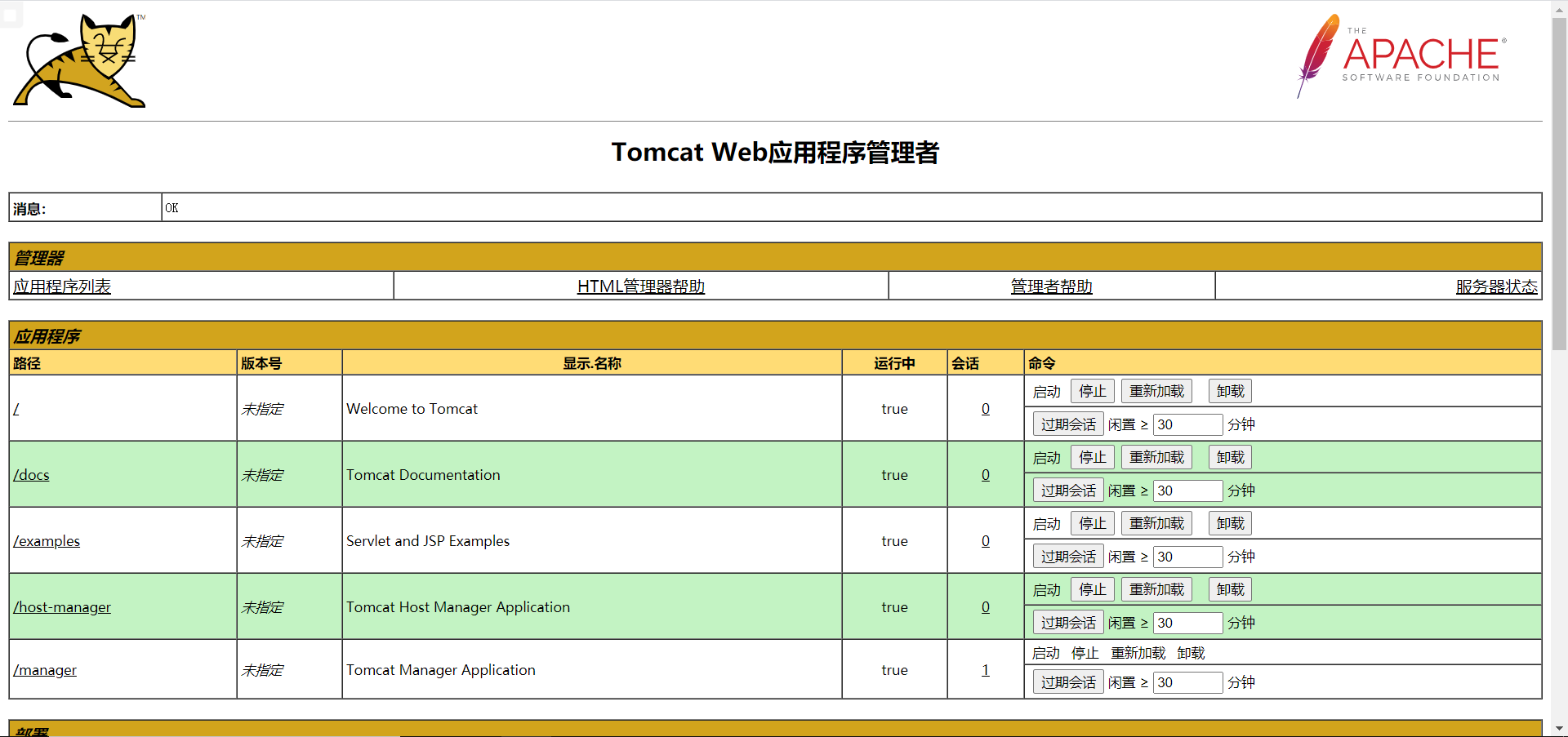This screenshot has height=737, width=1568.
Task: Open the 应用程序列表 link
Action: click(62, 286)
